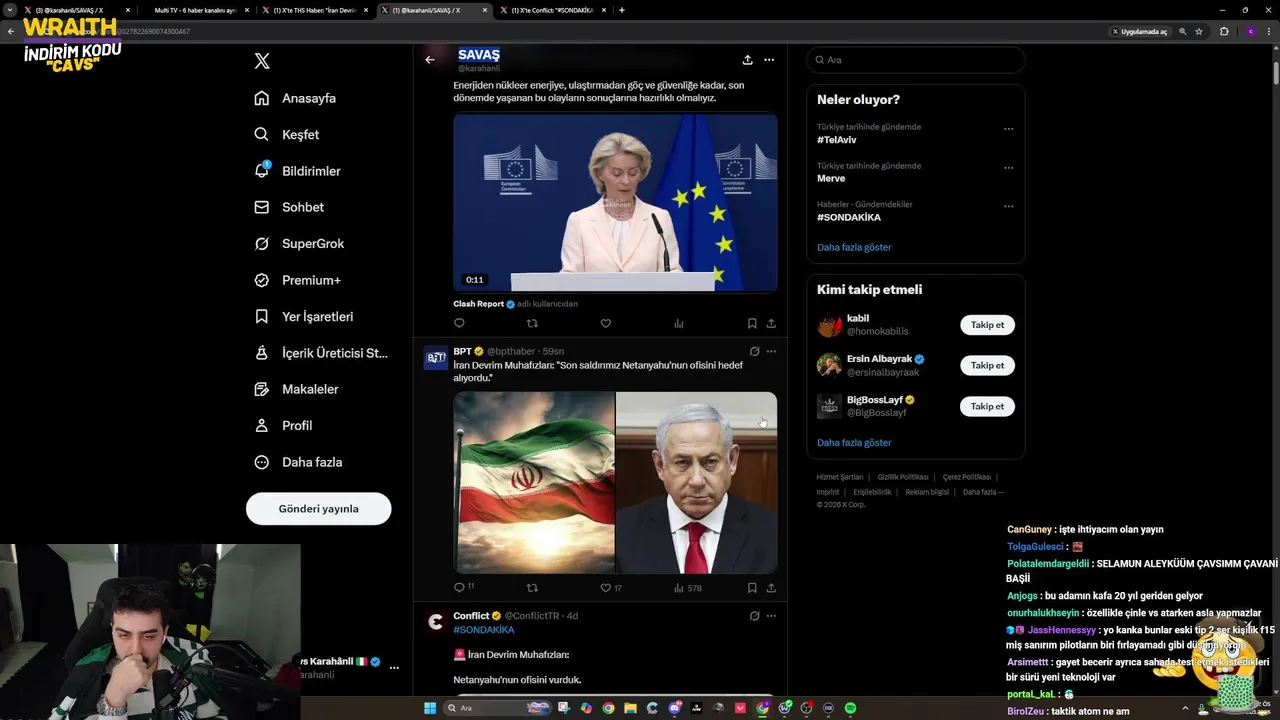Open options for the Merve trend
This screenshot has width=1280, height=720.
point(1008,167)
